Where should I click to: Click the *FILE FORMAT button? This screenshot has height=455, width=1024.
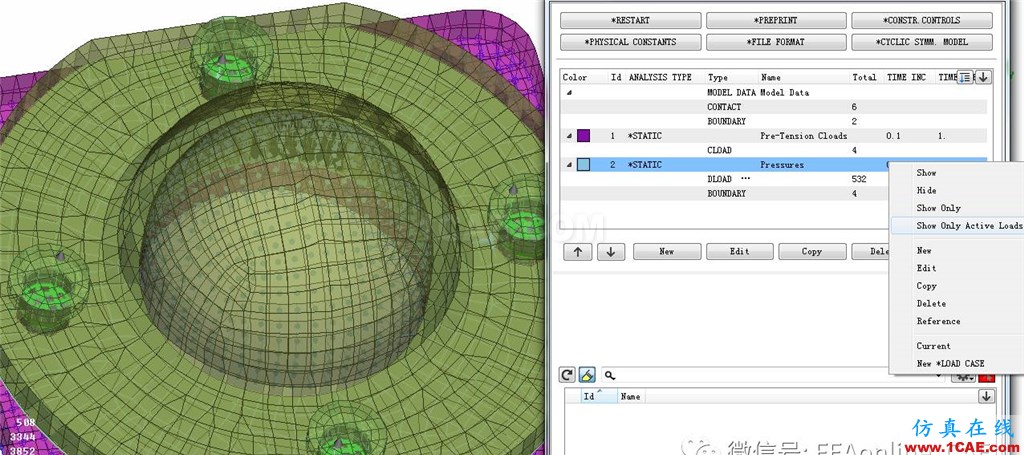[776, 42]
